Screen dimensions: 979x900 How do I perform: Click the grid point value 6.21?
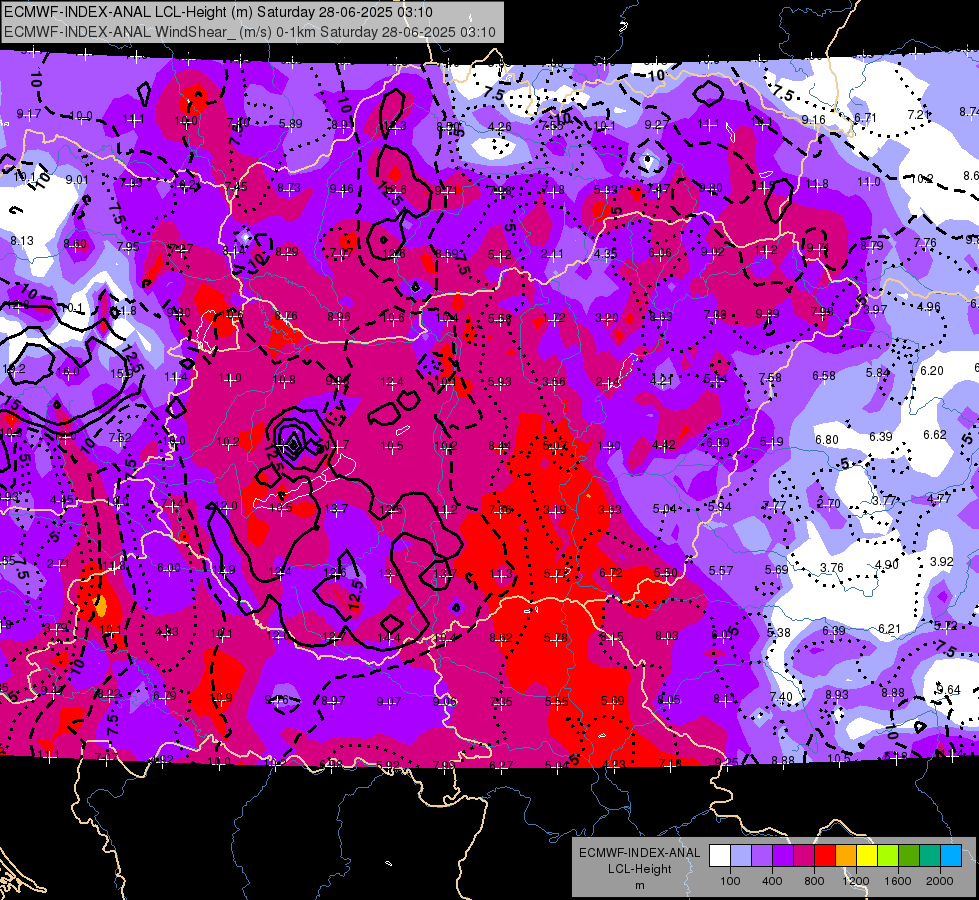pyautogui.click(x=889, y=629)
